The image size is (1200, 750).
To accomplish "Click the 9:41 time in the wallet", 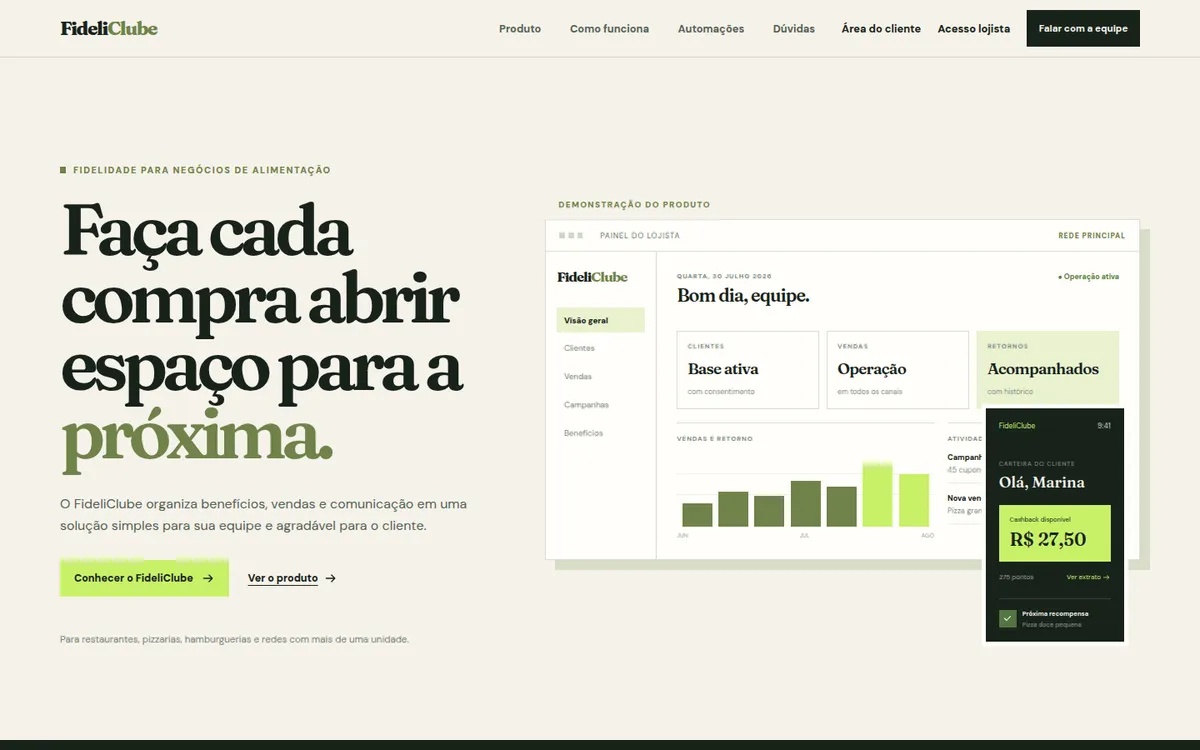I will click(1104, 426).
